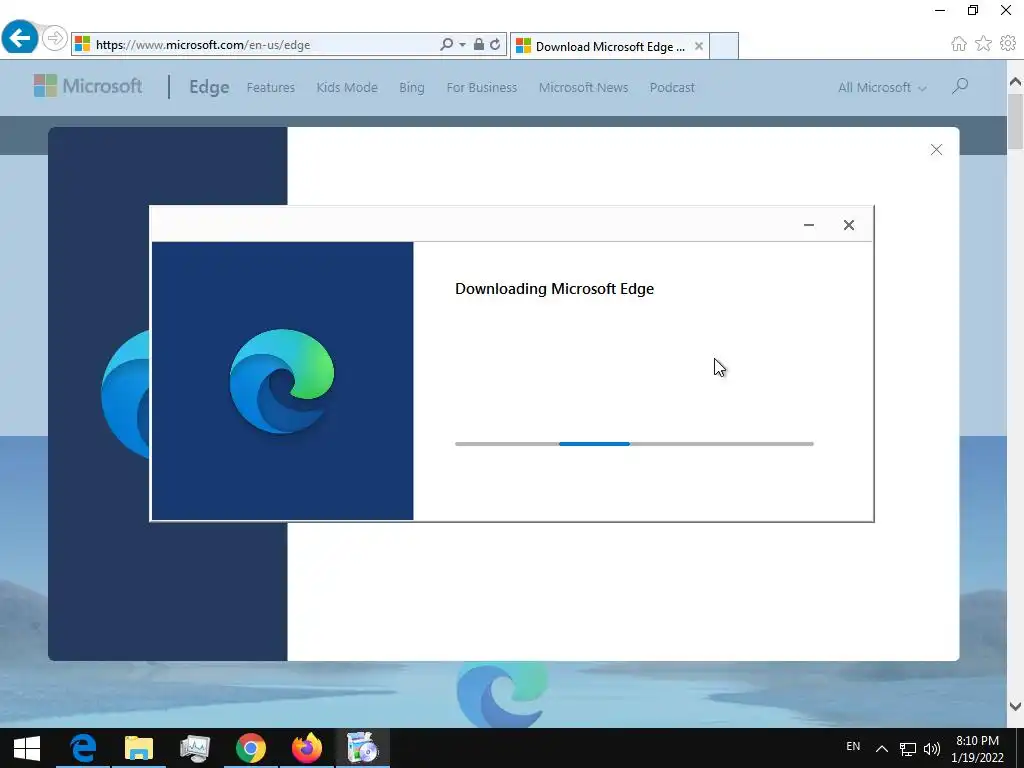
Task: Click the page scrollbar down arrow
Action: [1015, 706]
